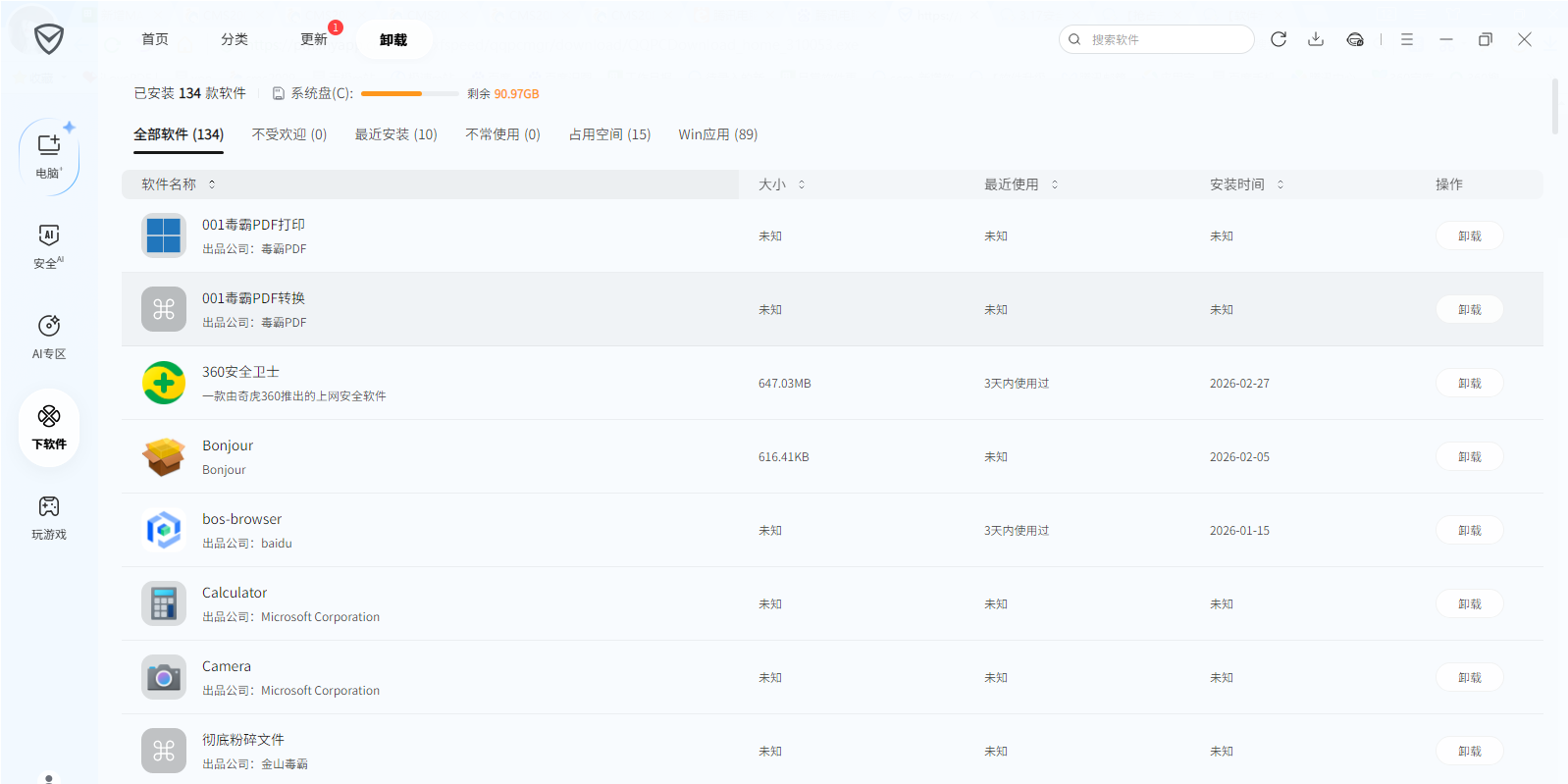
Task: Open the AI专区 sidebar icon
Action: (x=48, y=336)
